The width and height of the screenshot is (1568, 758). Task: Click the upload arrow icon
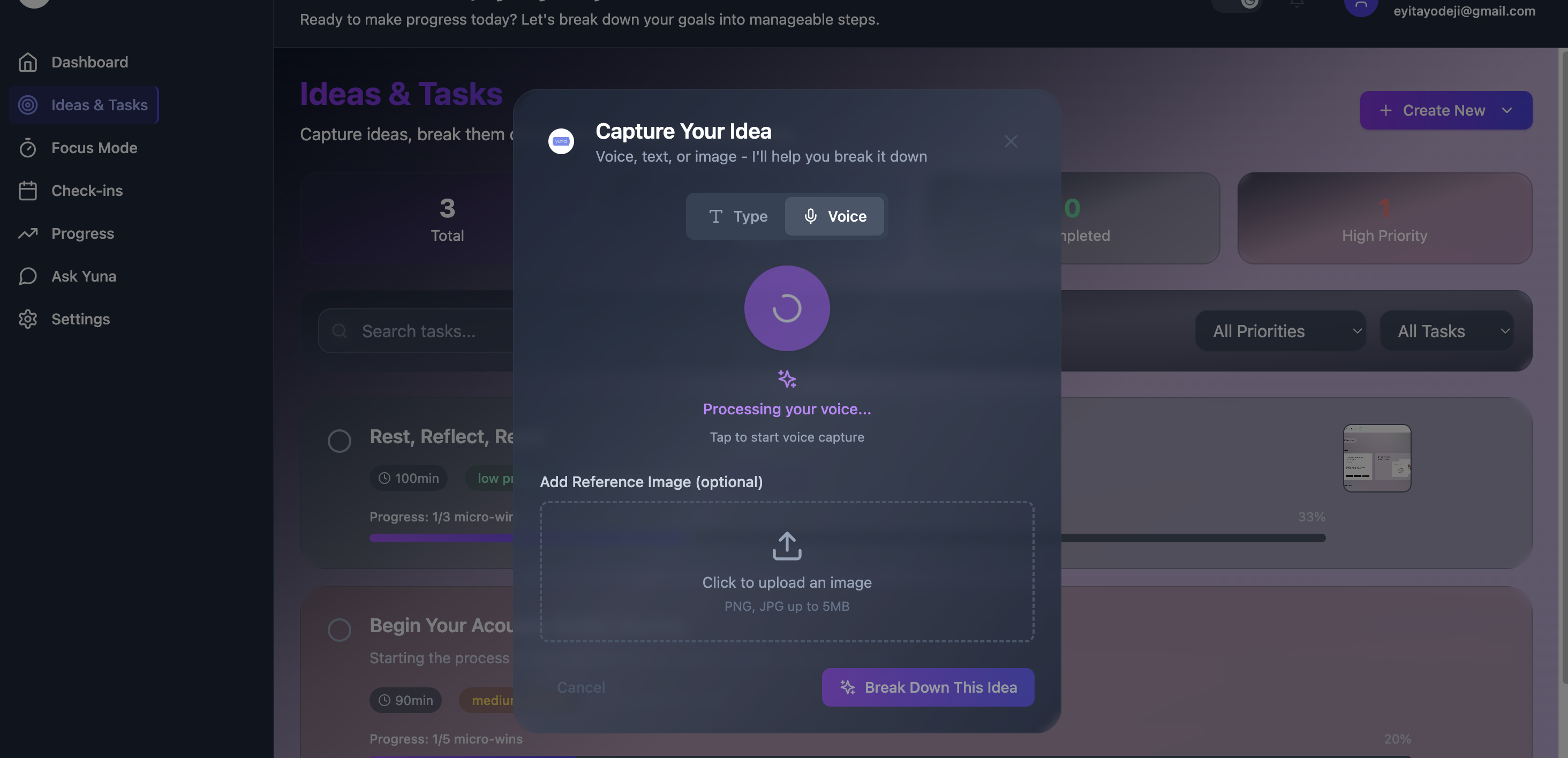(x=787, y=545)
